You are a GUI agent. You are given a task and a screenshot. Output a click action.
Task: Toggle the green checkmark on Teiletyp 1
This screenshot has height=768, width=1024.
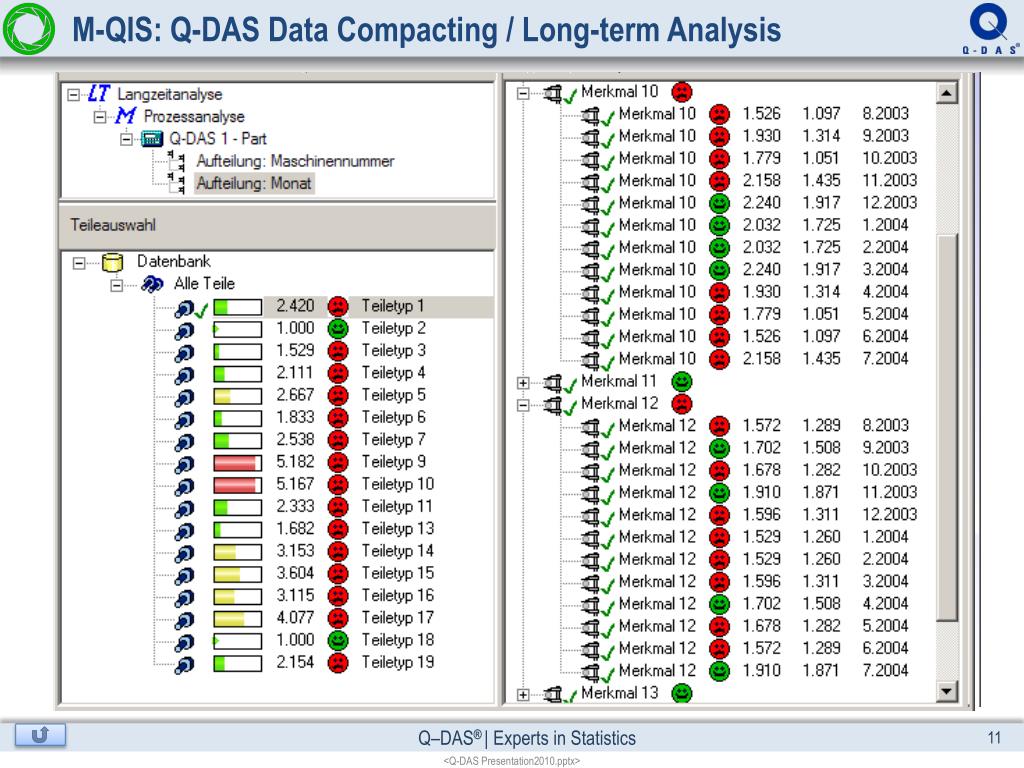pyautogui.click(x=201, y=310)
